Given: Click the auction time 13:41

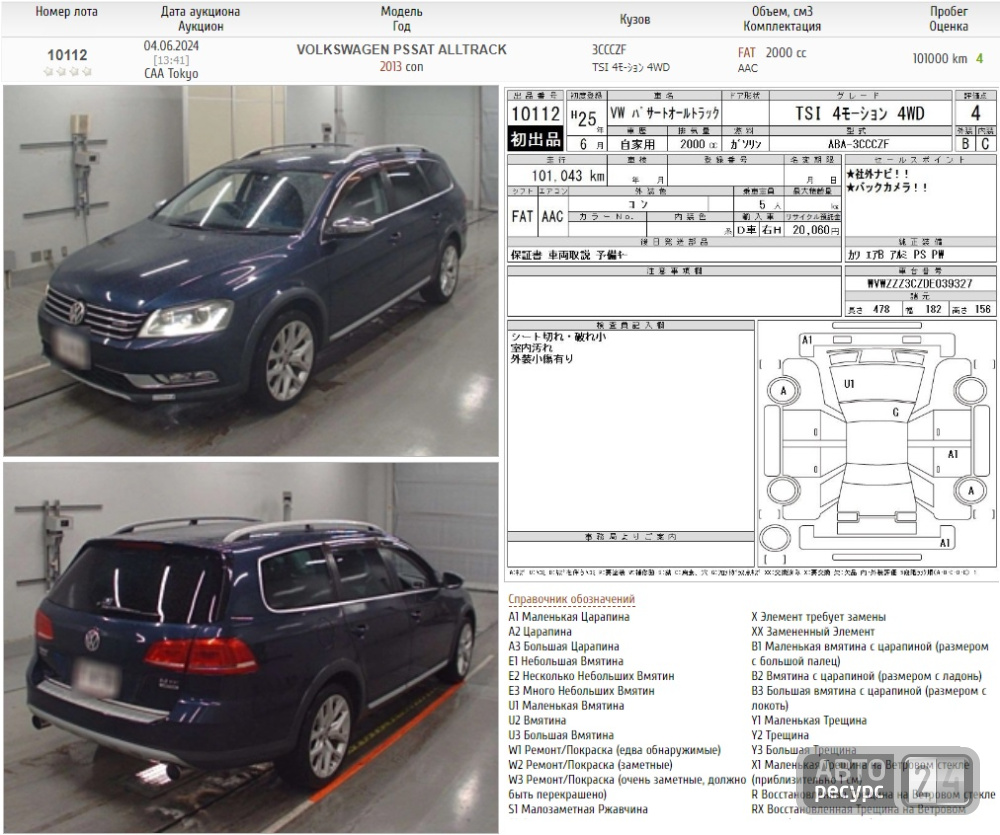Looking at the screenshot, I should (x=171, y=60).
